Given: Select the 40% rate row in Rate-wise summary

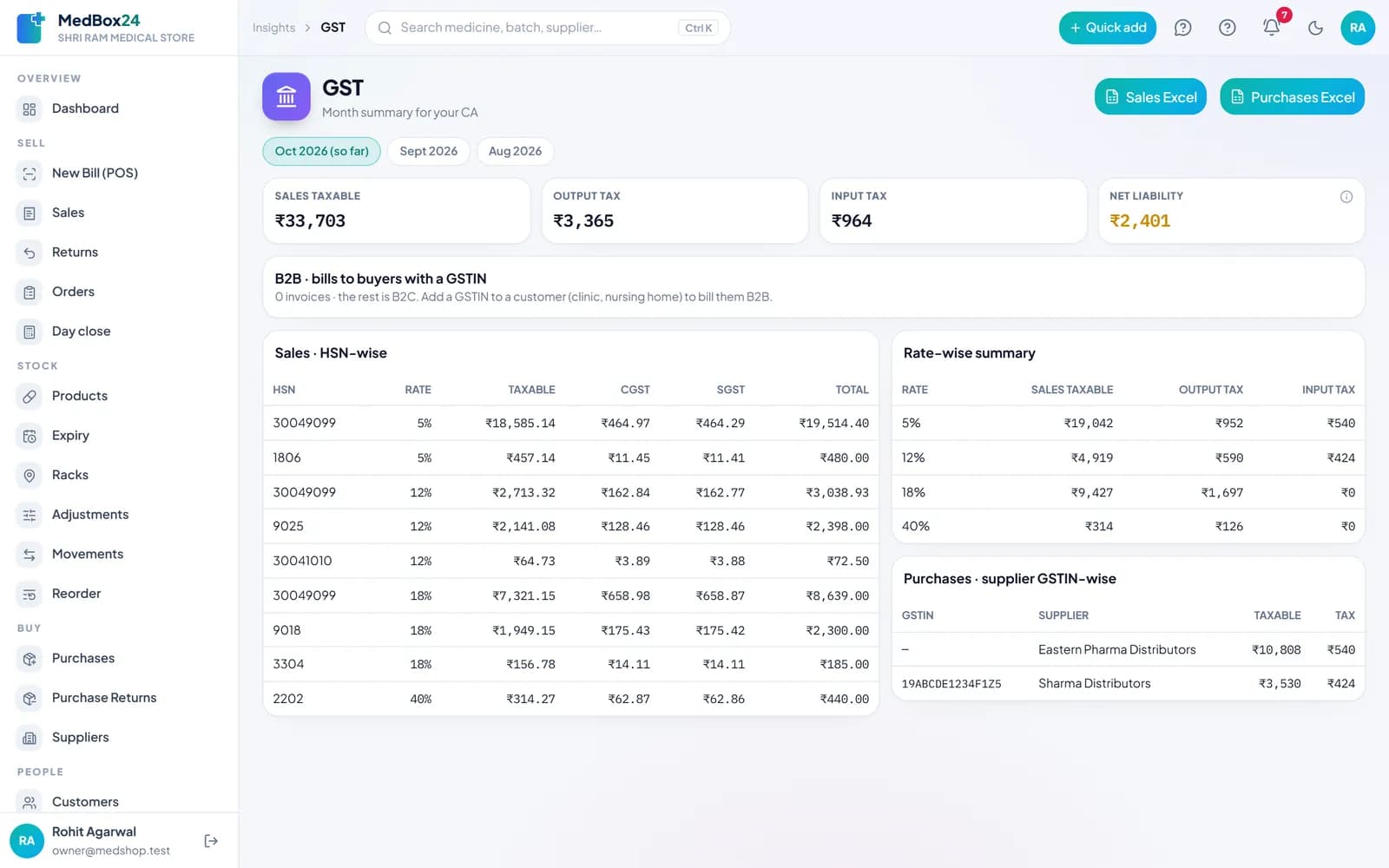Looking at the screenshot, I should coord(1128,526).
